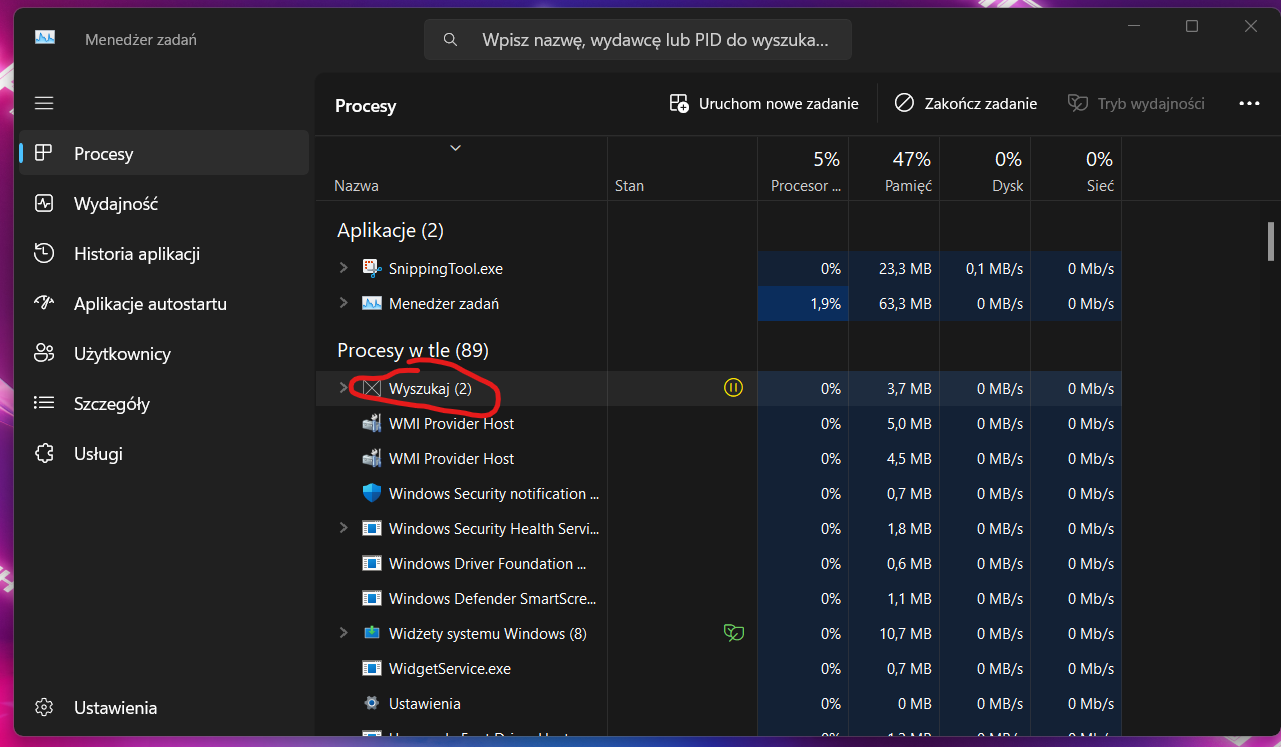Click the 1,9% CPU cell

pyautogui.click(x=803, y=303)
